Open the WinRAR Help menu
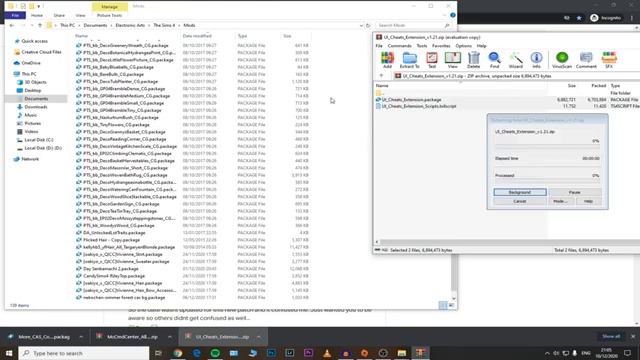Image resolution: width=640 pixels, height=360 pixels. (482, 46)
